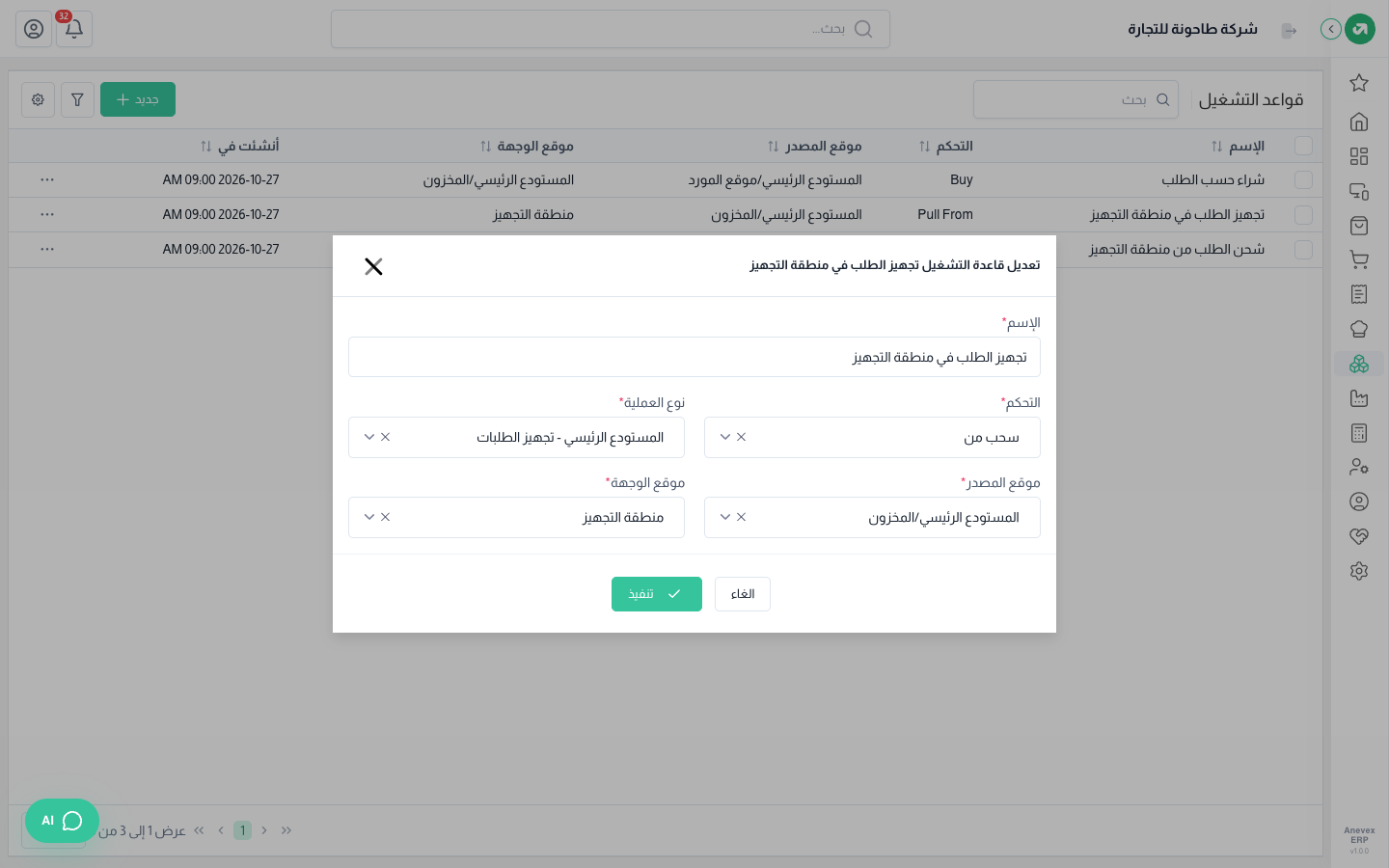Open the shopping cart icon in sidebar
The height and width of the screenshot is (868, 1389).
tap(1359, 259)
